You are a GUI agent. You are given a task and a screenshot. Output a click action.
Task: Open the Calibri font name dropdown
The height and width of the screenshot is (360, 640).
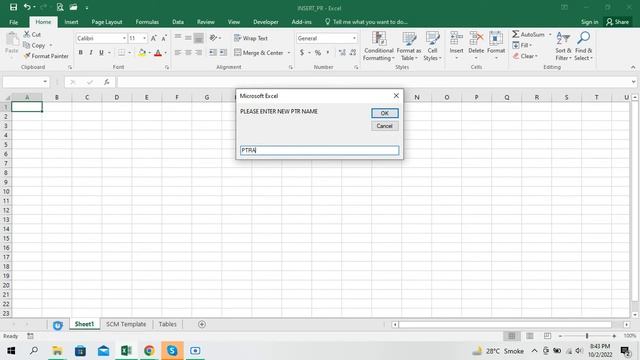tap(124, 38)
